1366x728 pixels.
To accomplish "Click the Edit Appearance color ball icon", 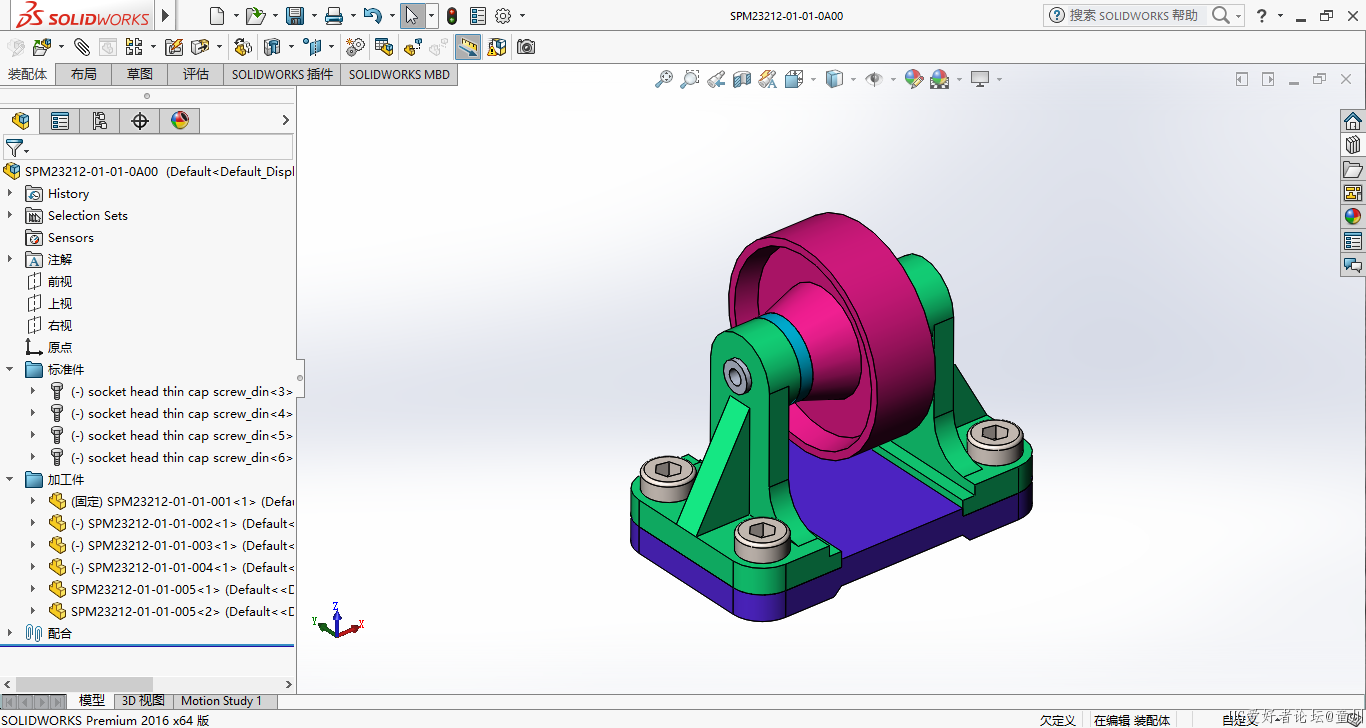I will pyautogui.click(x=913, y=79).
